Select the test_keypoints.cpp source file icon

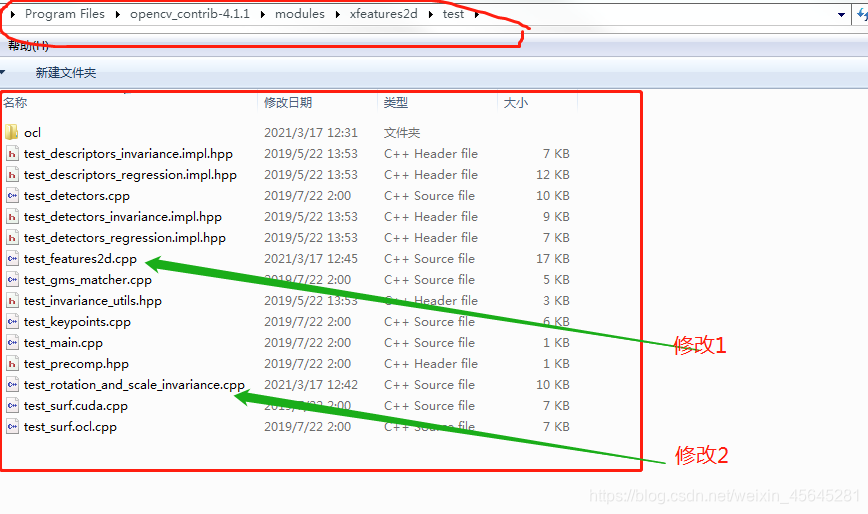(12, 321)
